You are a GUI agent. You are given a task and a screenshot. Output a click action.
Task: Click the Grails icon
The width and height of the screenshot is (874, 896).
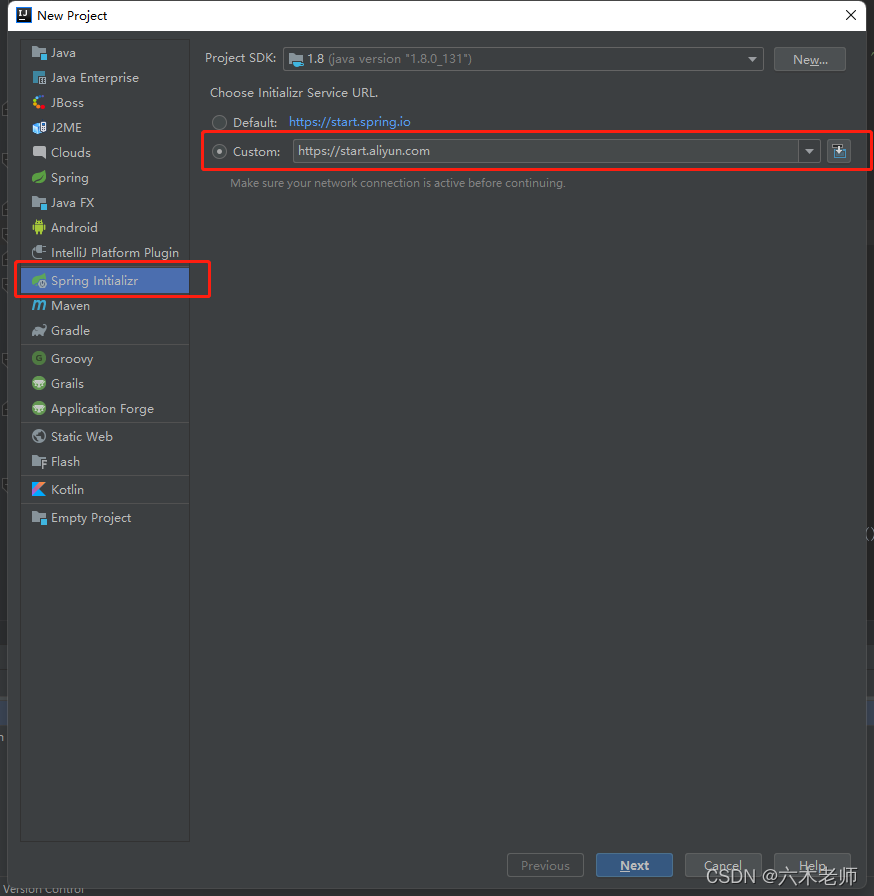coord(39,383)
